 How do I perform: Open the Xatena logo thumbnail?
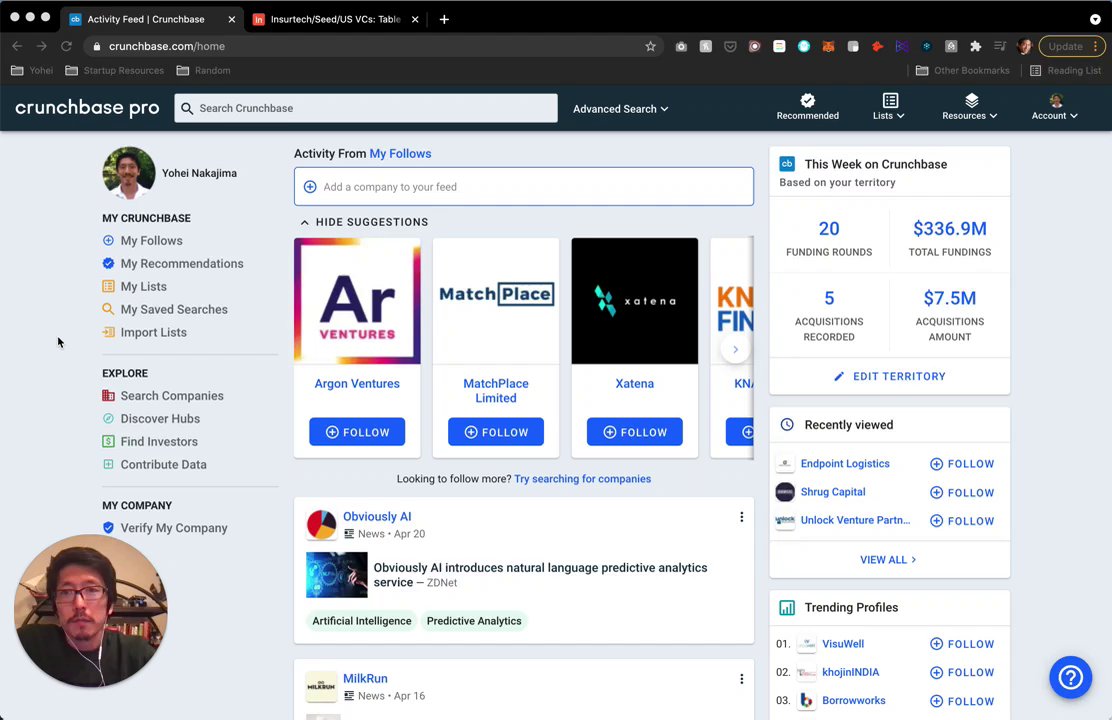(x=635, y=301)
